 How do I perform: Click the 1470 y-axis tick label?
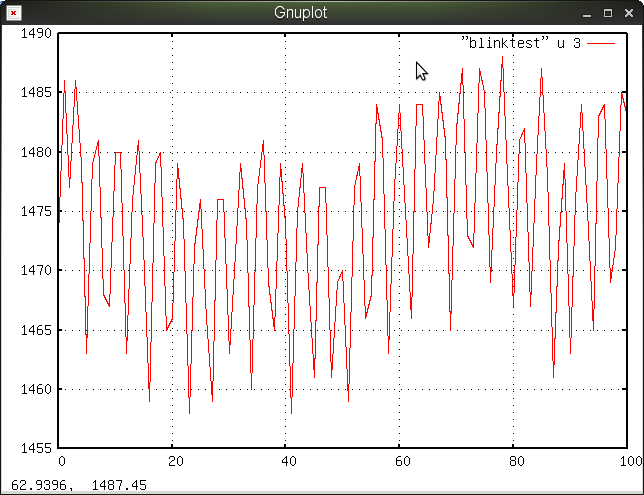(x=35, y=270)
